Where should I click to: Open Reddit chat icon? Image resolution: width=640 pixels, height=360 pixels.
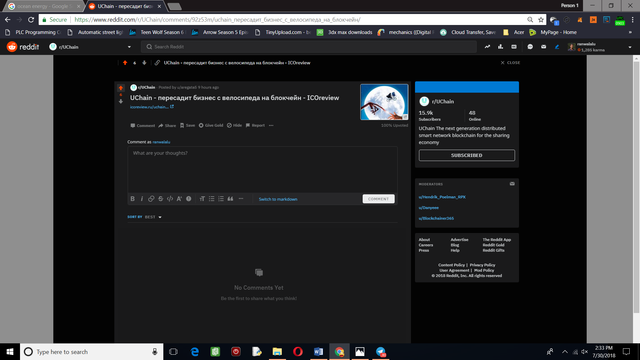(530, 47)
